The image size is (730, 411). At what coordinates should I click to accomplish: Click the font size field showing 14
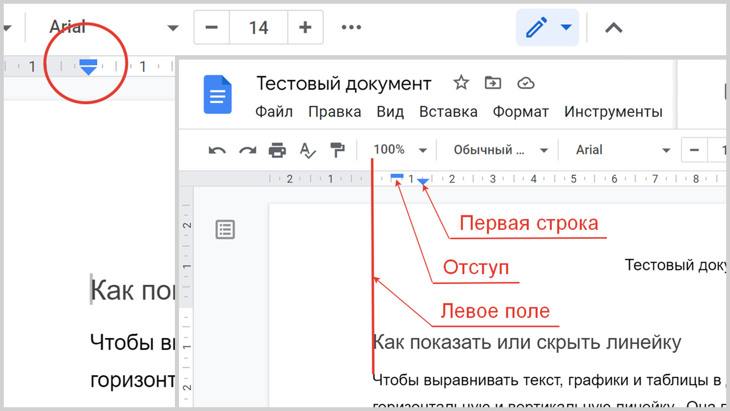pos(258,27)
